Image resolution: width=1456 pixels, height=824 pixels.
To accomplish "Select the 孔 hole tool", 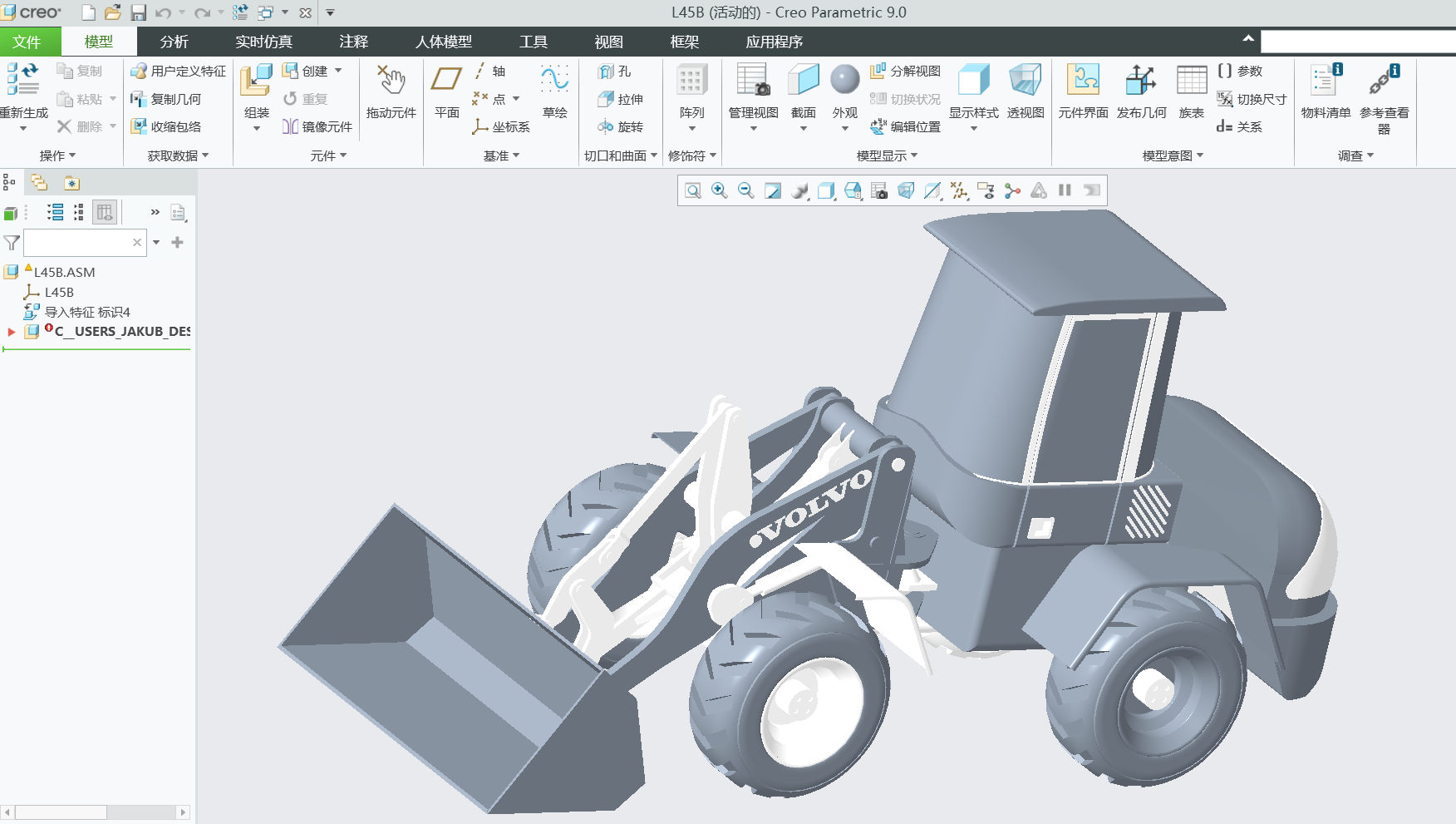I will (x=615, y=72).
